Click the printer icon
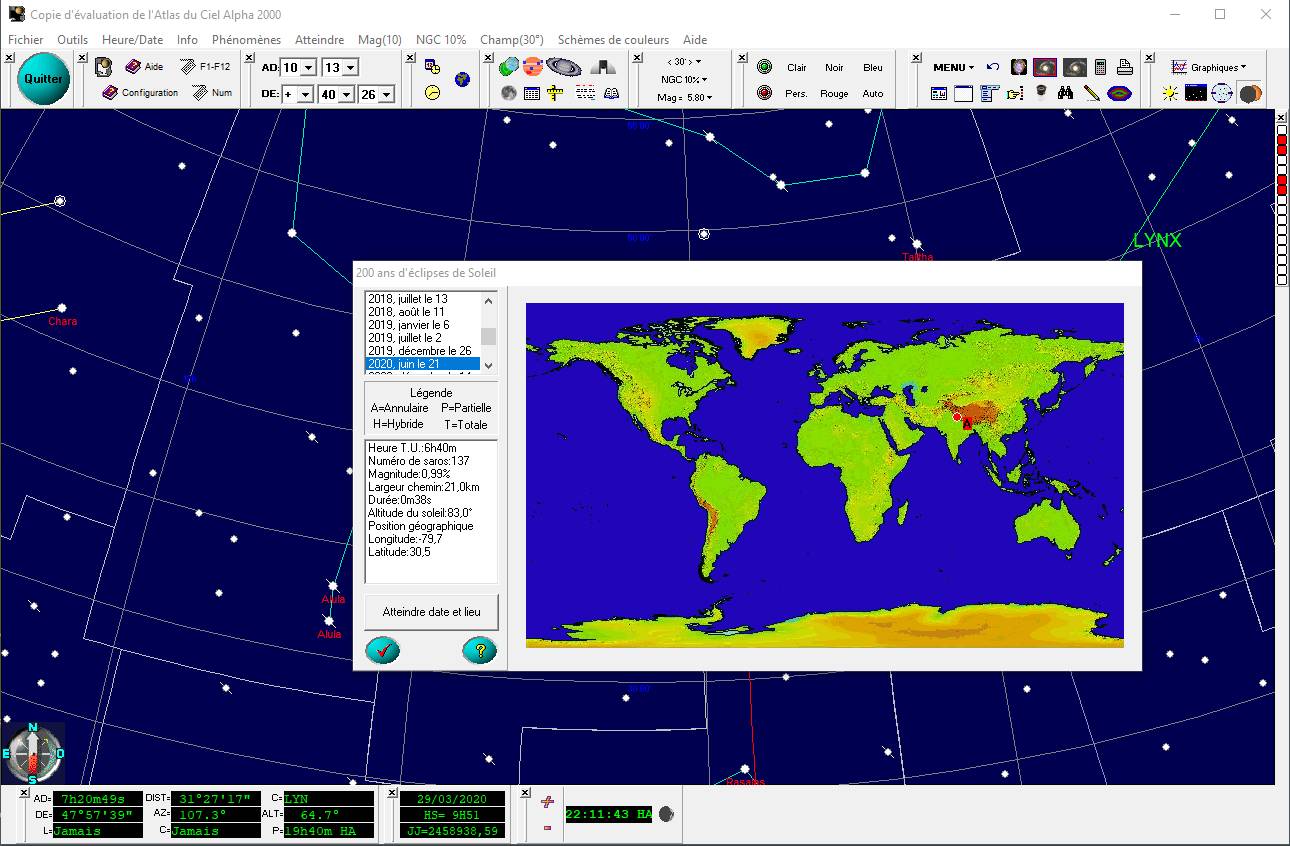This screenshot has height=846, width=1290. coord(1124,67)
